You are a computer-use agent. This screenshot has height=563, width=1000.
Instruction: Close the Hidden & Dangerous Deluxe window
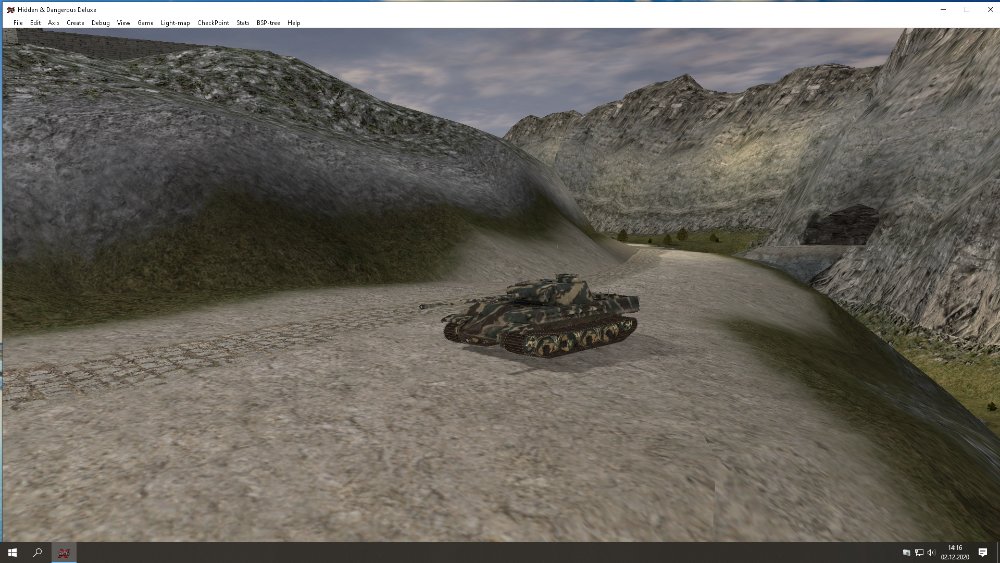tap(990, 10)
